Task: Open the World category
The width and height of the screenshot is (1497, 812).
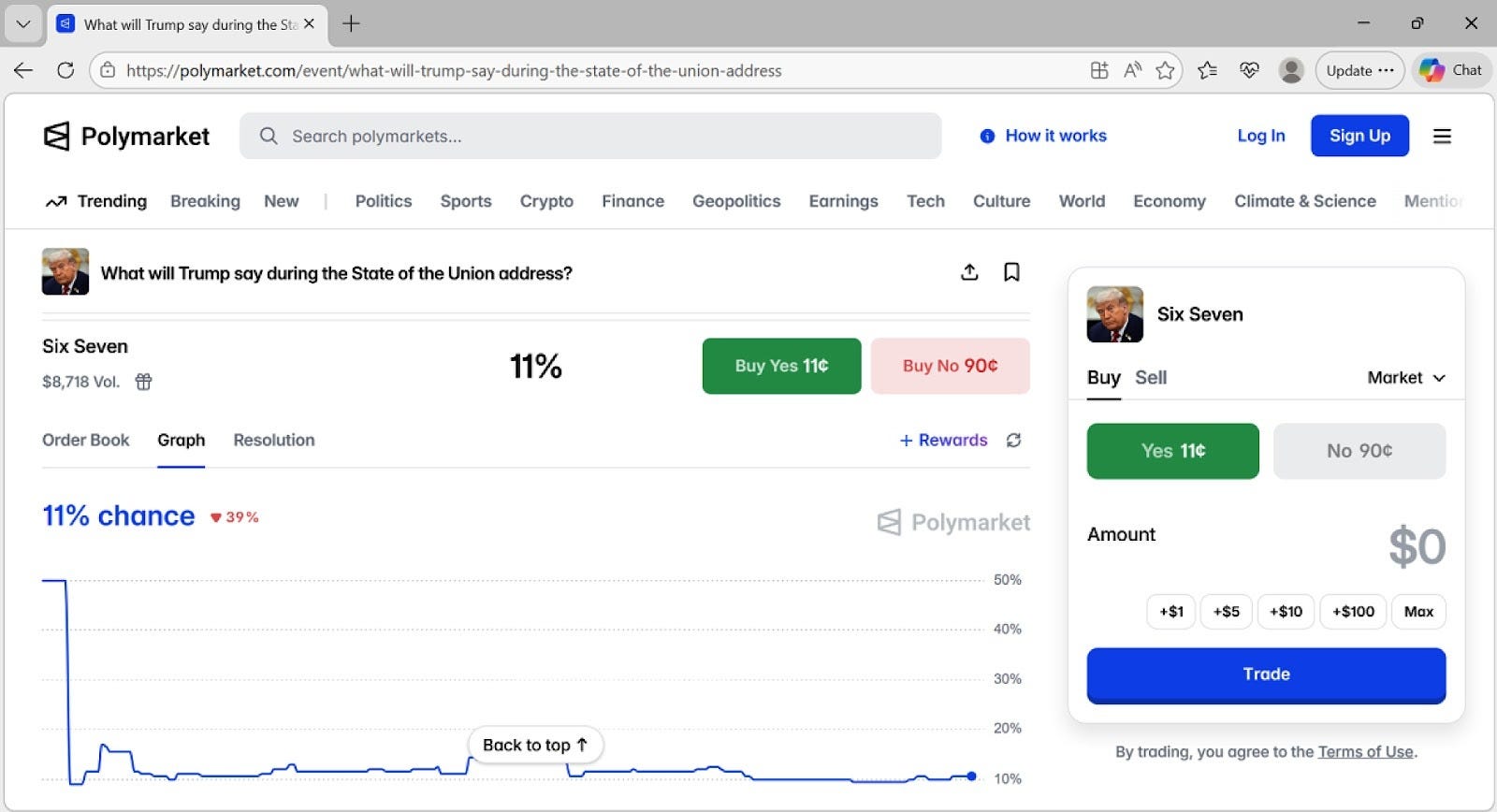Action: coord(1083,201)
